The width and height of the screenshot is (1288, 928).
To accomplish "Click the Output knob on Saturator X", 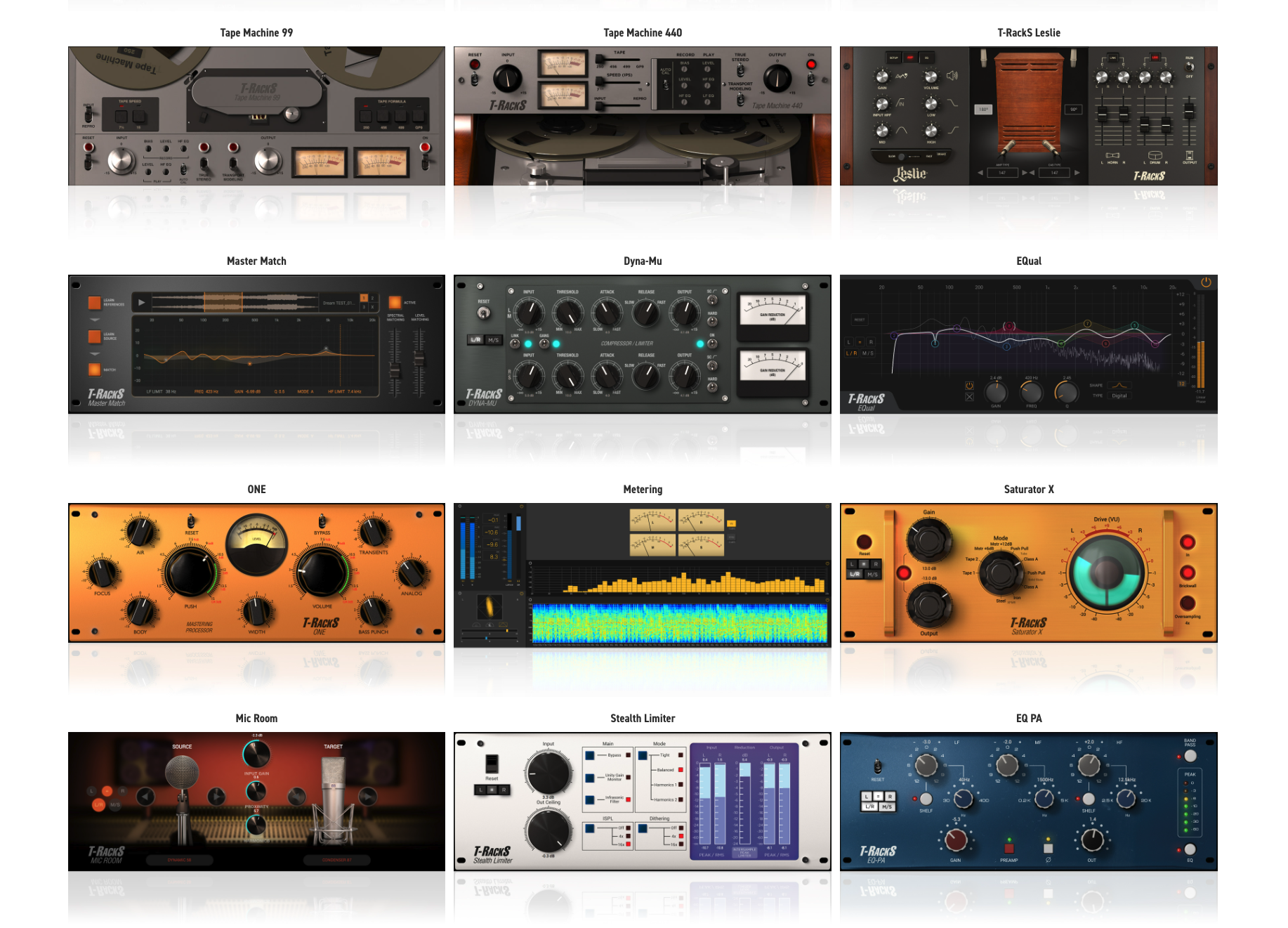I will [x=928, y=605].
